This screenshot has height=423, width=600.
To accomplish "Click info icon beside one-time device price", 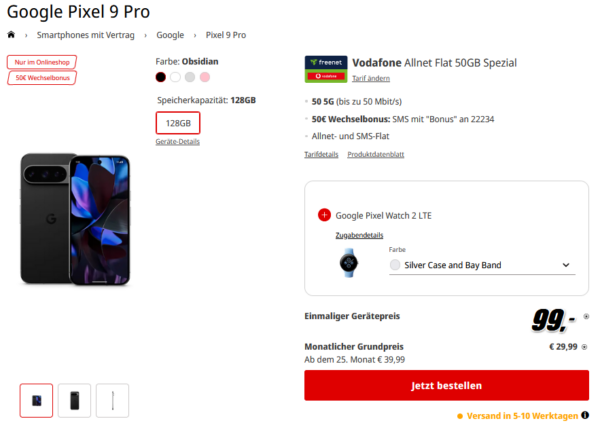I will 586,316.
